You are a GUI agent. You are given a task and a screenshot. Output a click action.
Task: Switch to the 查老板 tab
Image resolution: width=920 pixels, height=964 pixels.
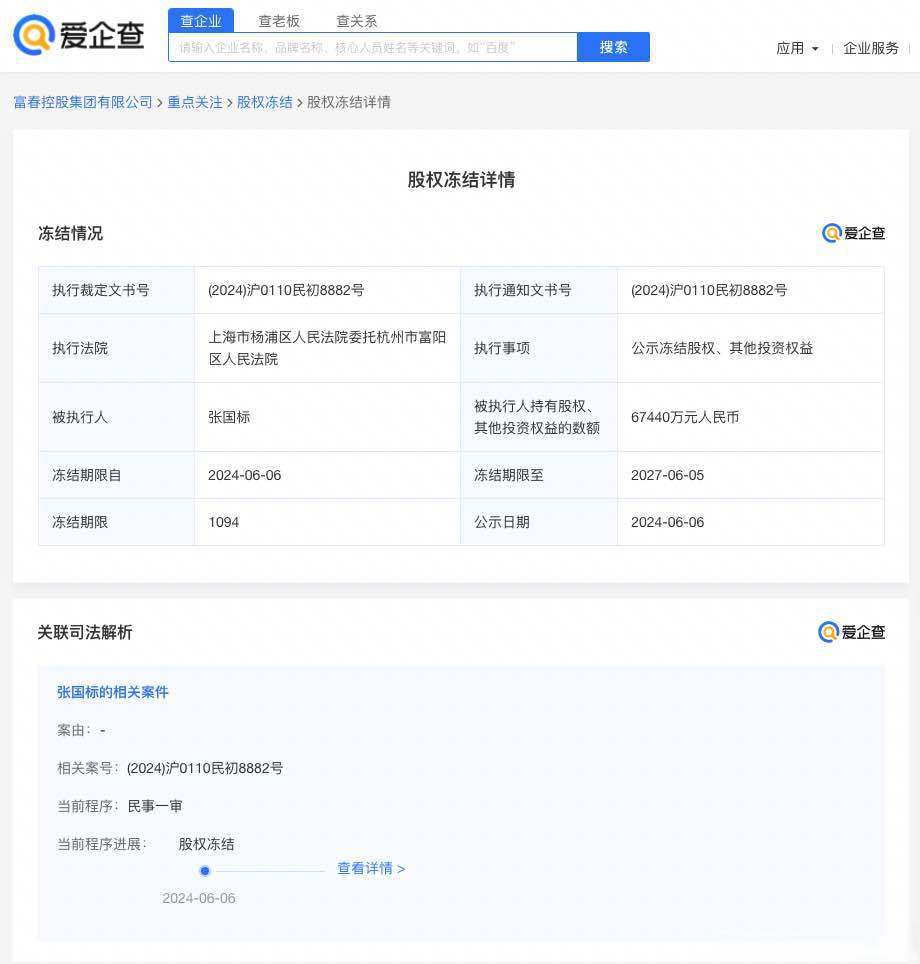tap(279, 21)
